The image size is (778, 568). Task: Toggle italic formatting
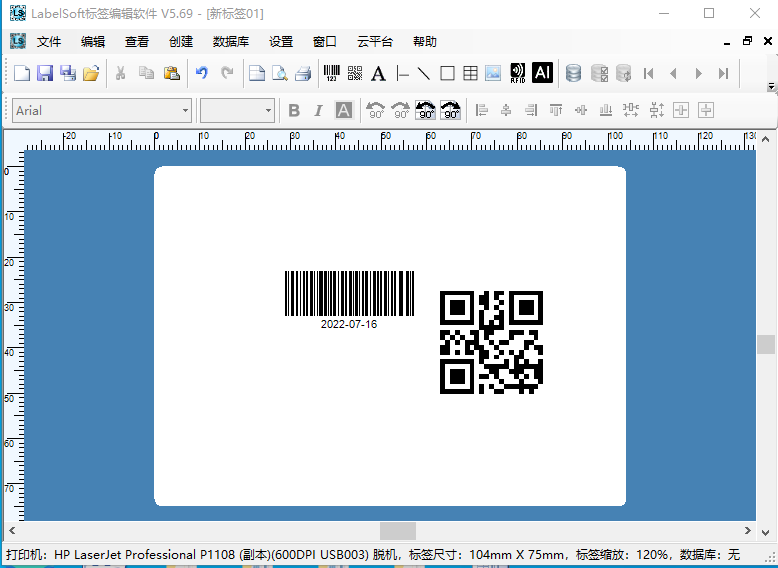[x=319, y=110]
